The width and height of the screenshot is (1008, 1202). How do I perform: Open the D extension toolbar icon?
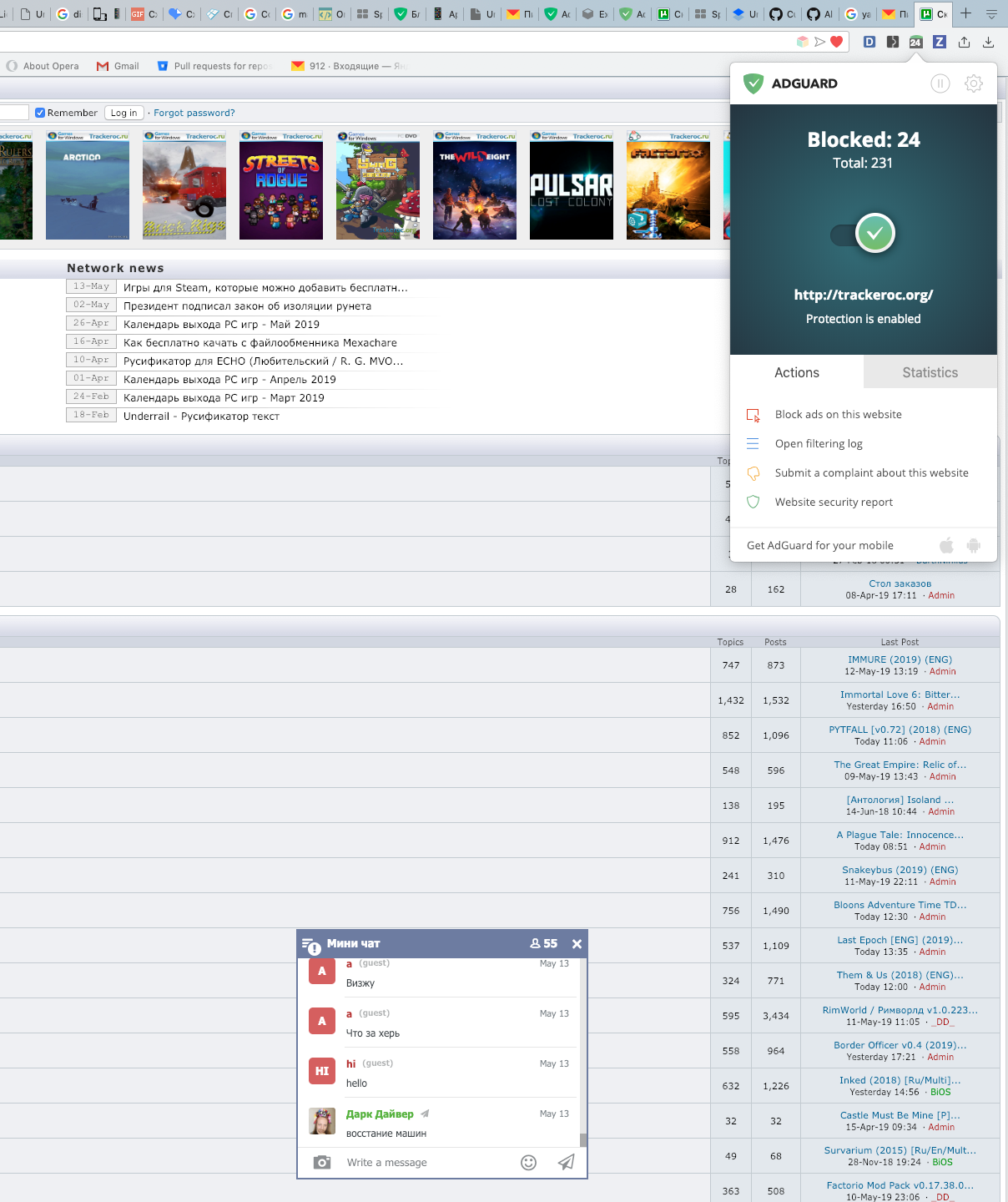click(x=871, y=42)
